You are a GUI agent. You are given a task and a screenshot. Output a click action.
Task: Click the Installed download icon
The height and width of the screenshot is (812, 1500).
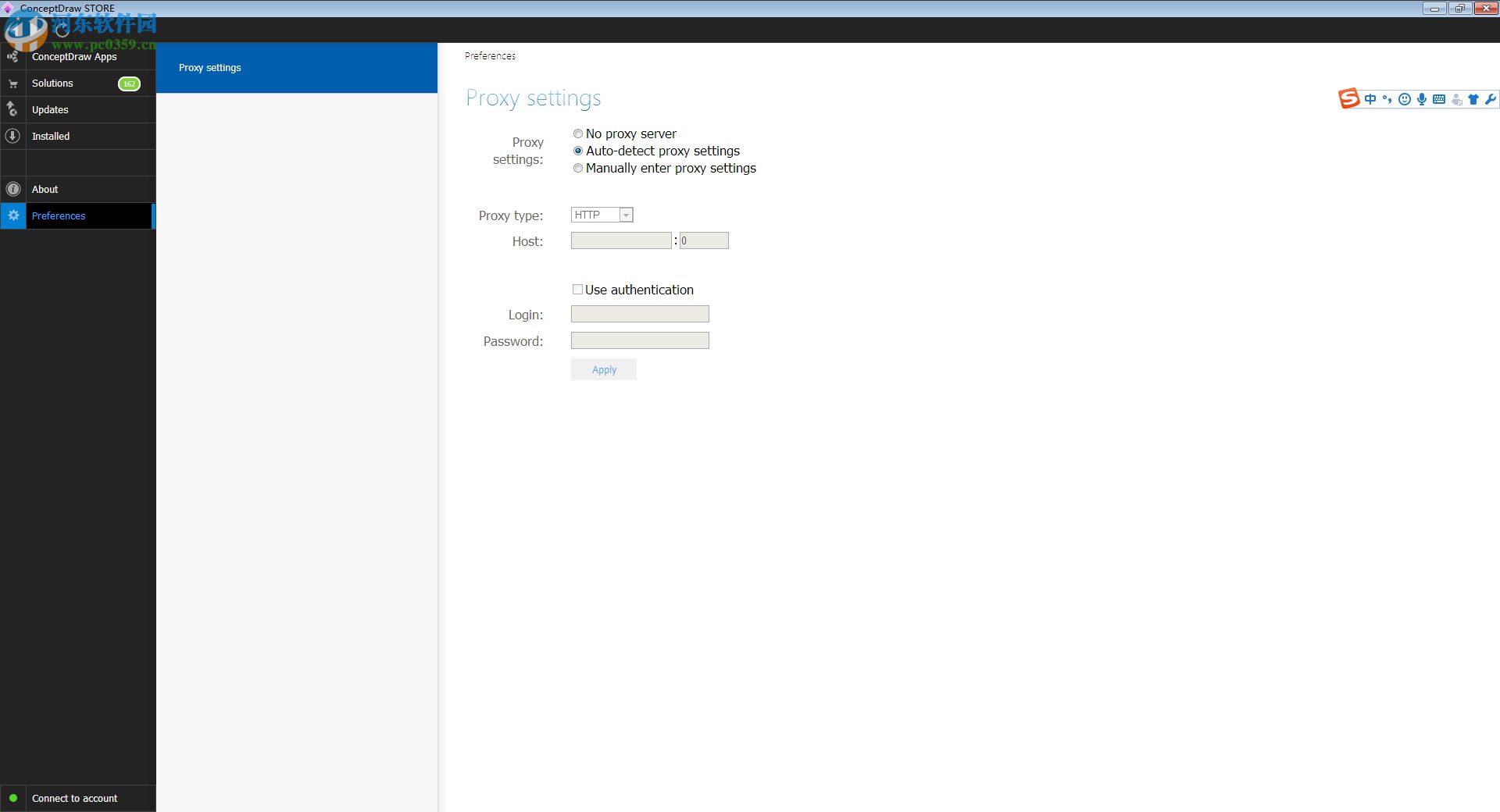click(12, 136)
